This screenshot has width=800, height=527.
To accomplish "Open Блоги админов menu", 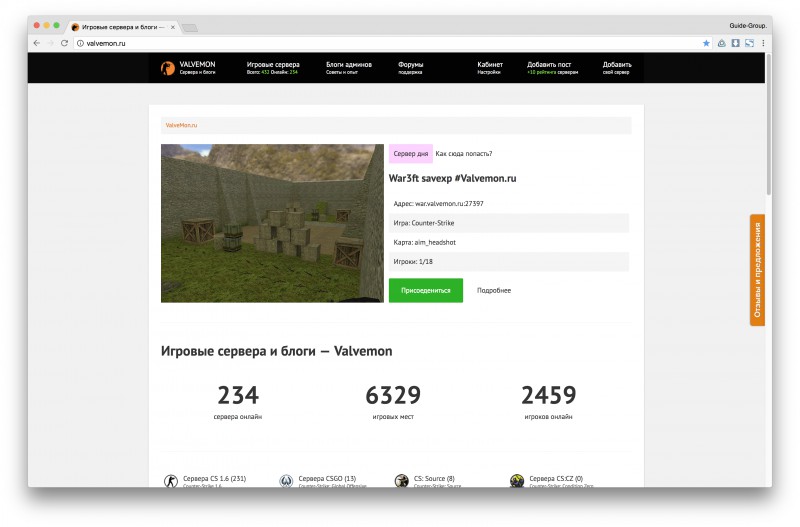I will click(x=349, y=68).
